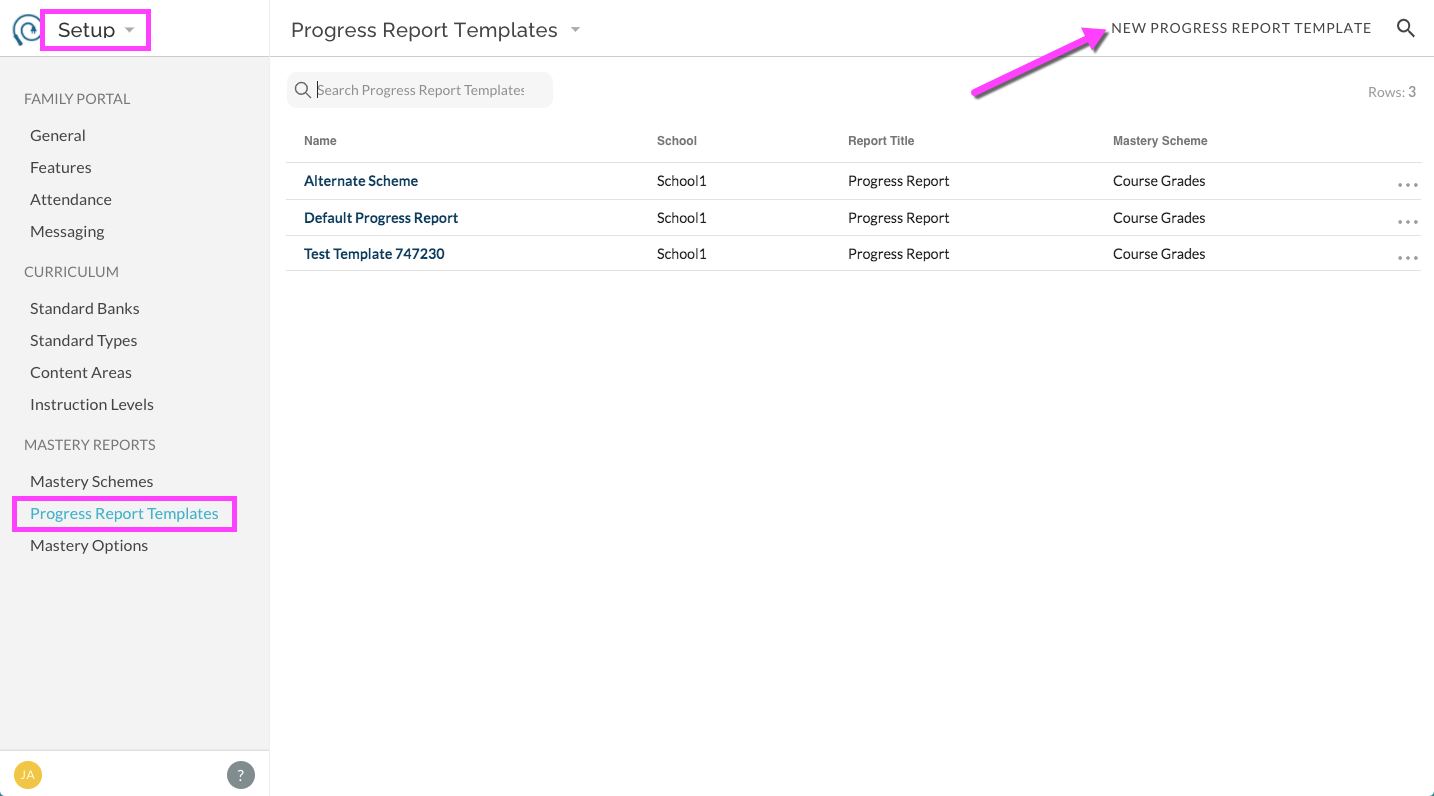Click the CURRICULUM section heading
The width and height of the screenshot is (1434, 796).
pyautogui.click(x=71, y=272)
